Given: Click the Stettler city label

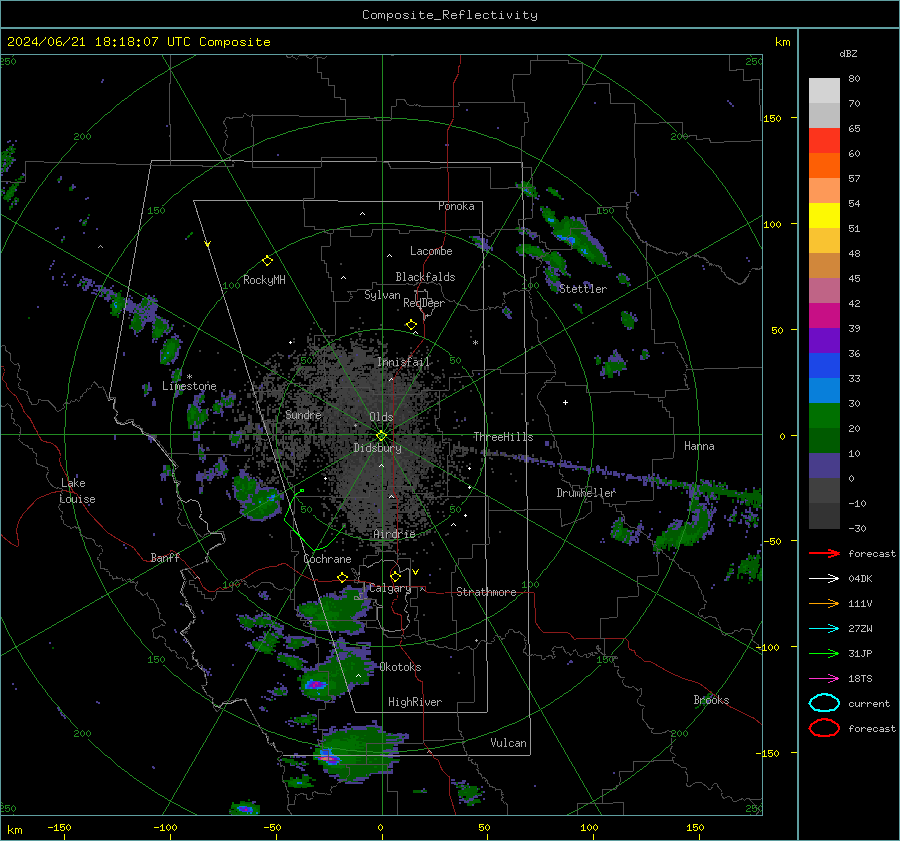Looking at the screenshot, I should pyautogui.click(x=583, y=289).
